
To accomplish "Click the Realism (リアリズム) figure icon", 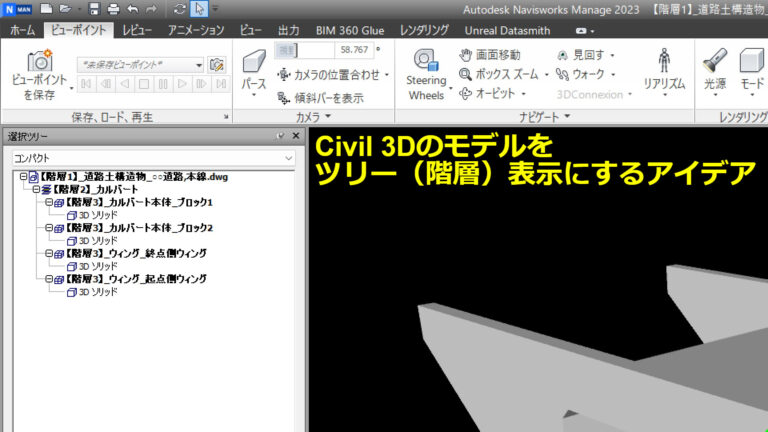I will (664, 60).
